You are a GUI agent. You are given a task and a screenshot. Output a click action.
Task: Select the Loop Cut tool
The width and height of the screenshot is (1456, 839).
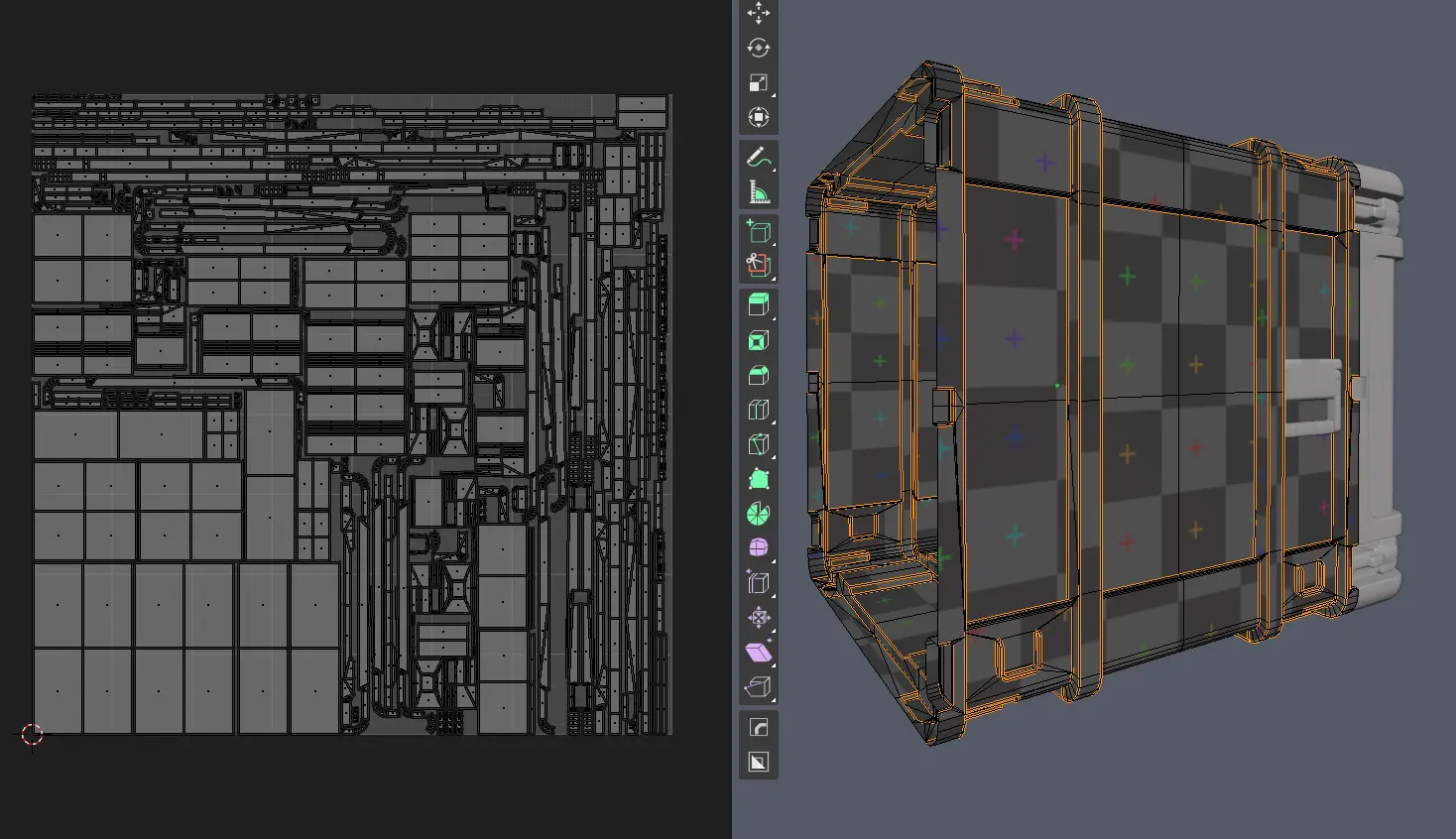[x=758, y=410]
